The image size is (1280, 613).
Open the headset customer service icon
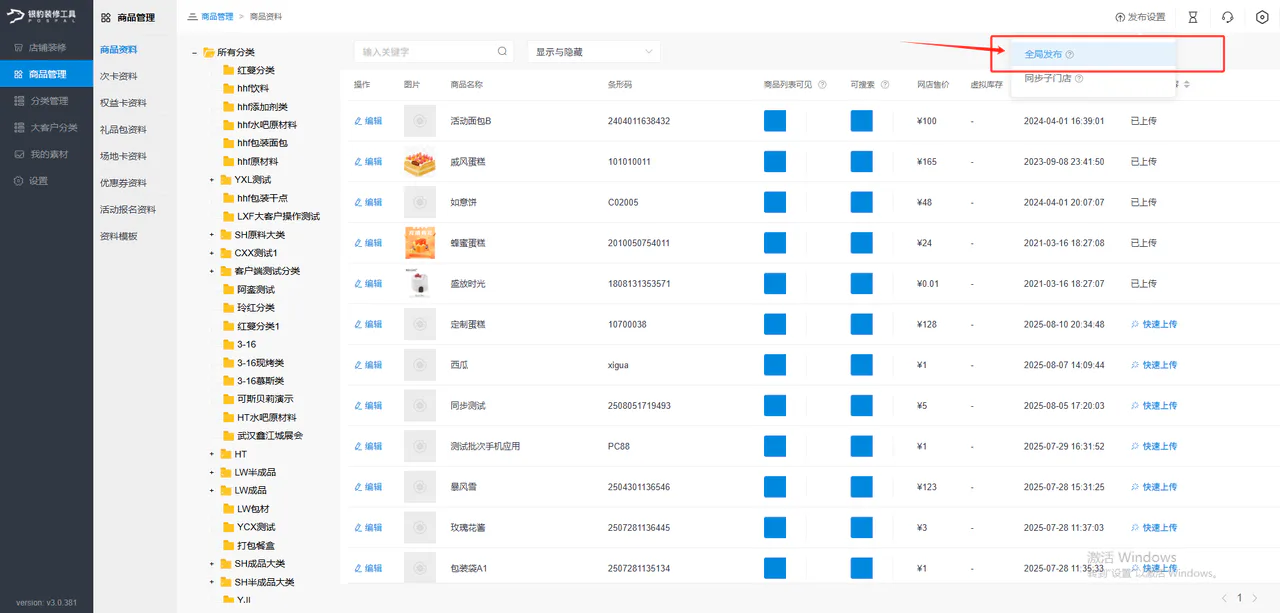(x=1227, y=17)
